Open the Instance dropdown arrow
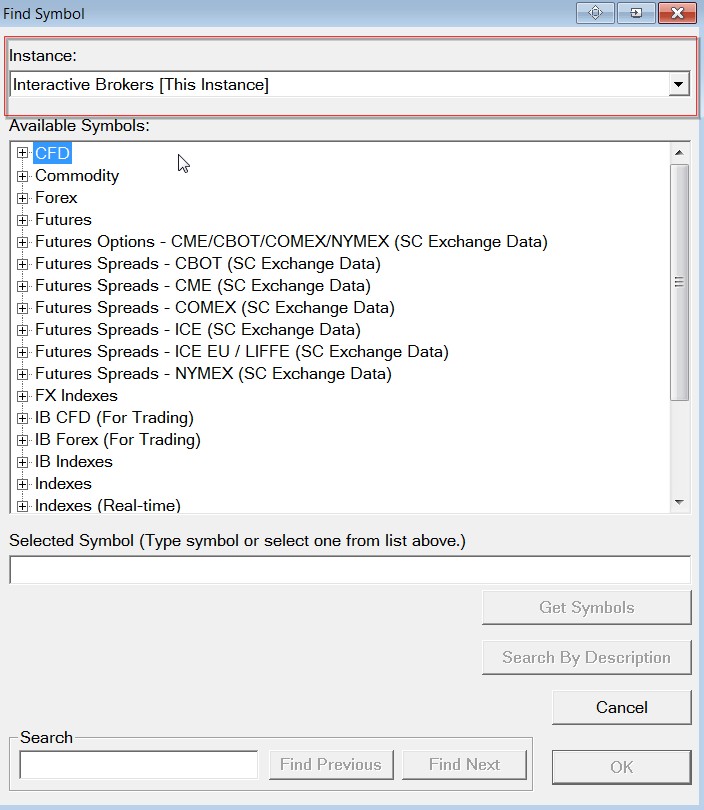The height and width of the screenshot is (810, 704). 679,84
